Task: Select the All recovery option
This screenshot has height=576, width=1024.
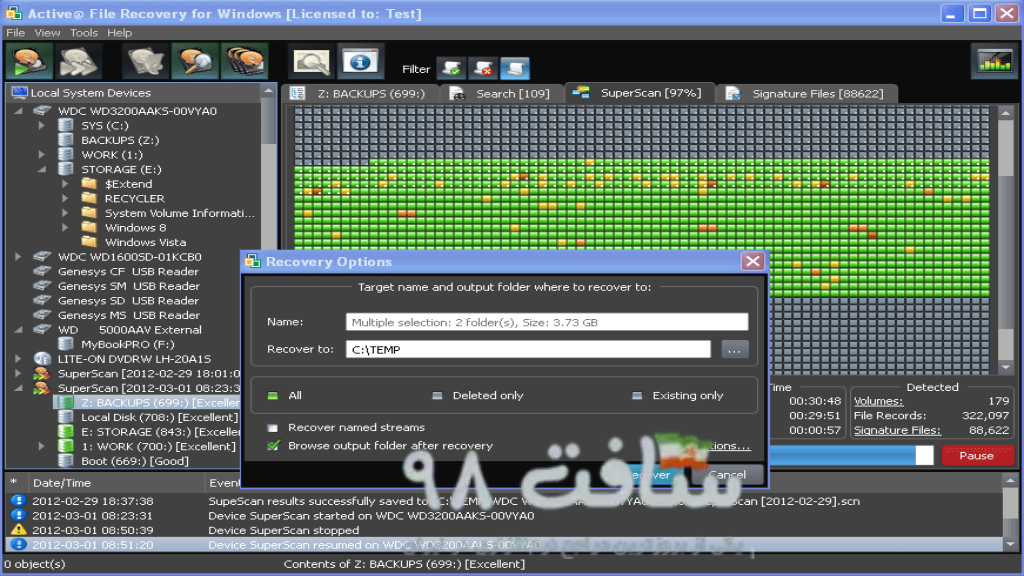Action: click(273, 395)
